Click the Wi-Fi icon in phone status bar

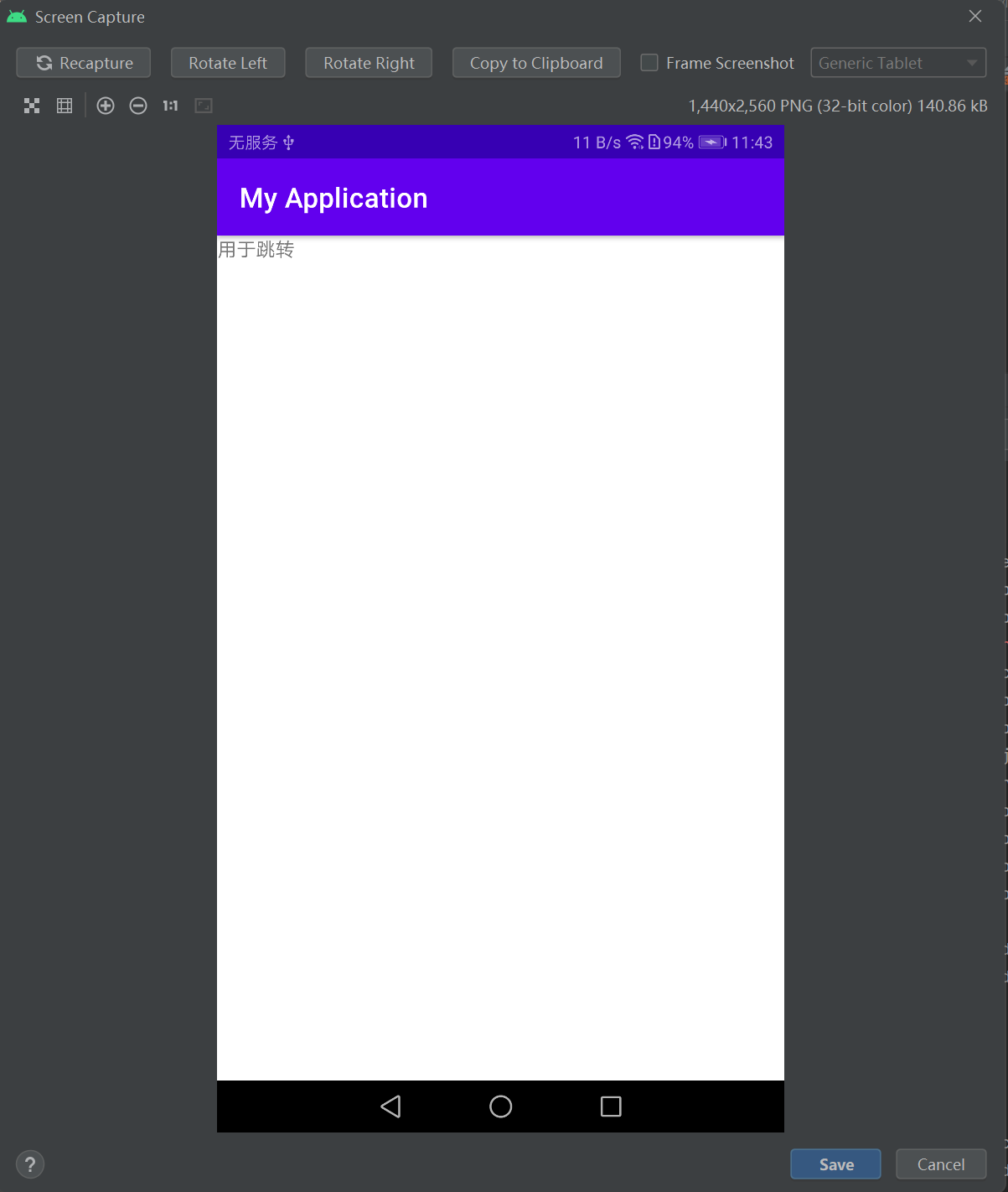[x=635, y=142]
